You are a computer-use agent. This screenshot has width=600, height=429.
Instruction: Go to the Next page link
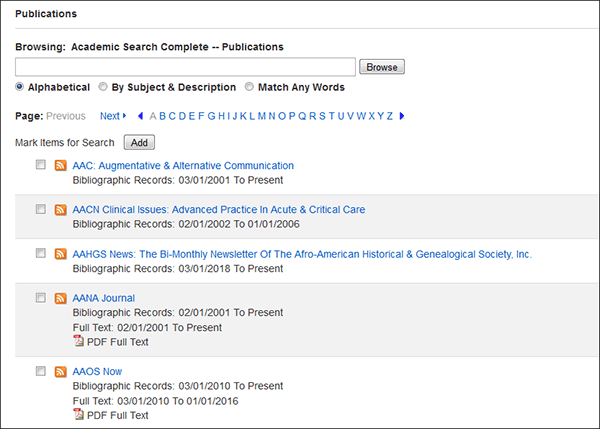pos(113,116)
